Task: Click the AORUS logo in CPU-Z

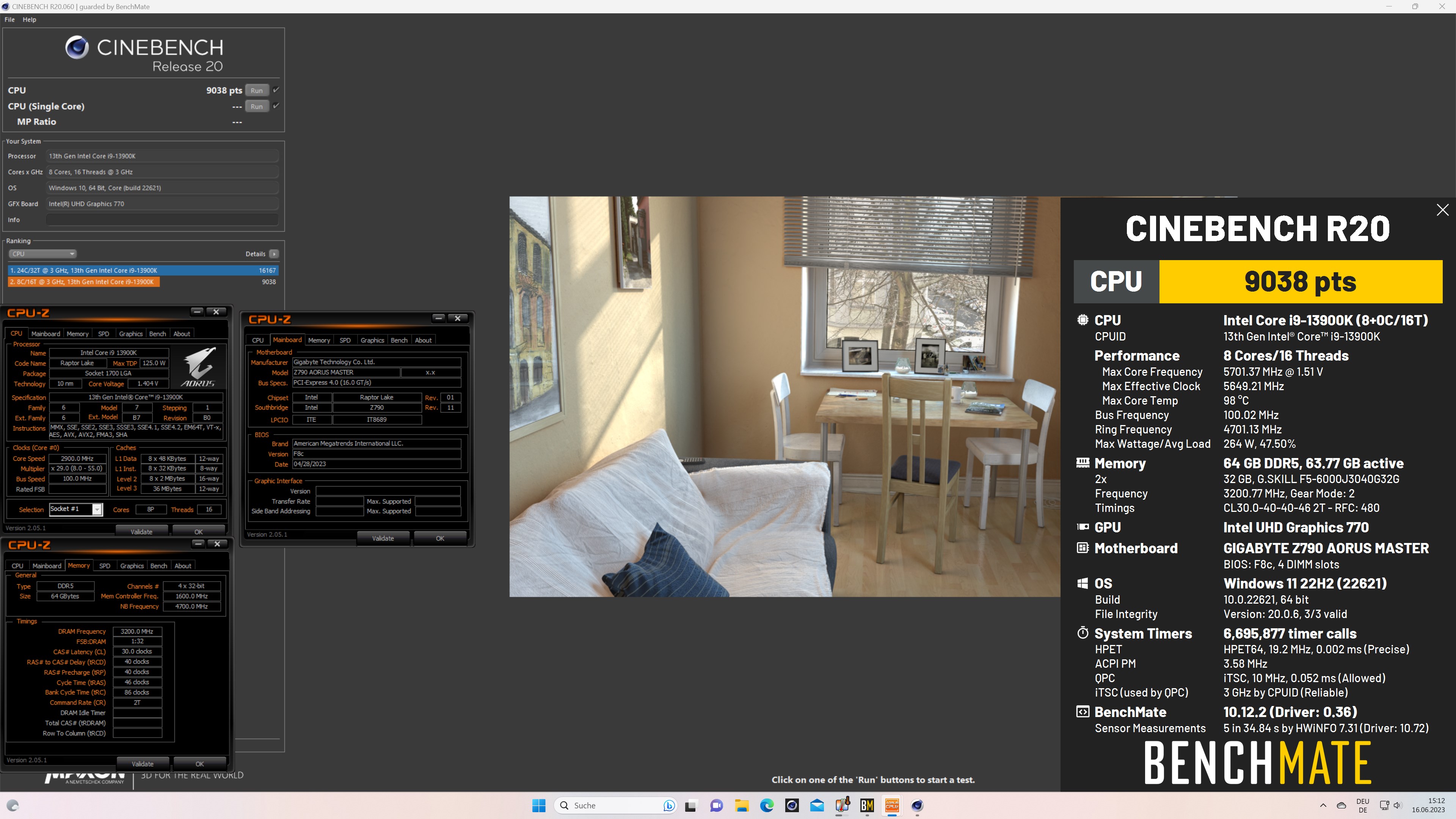Action: click(x=198, y=366)
